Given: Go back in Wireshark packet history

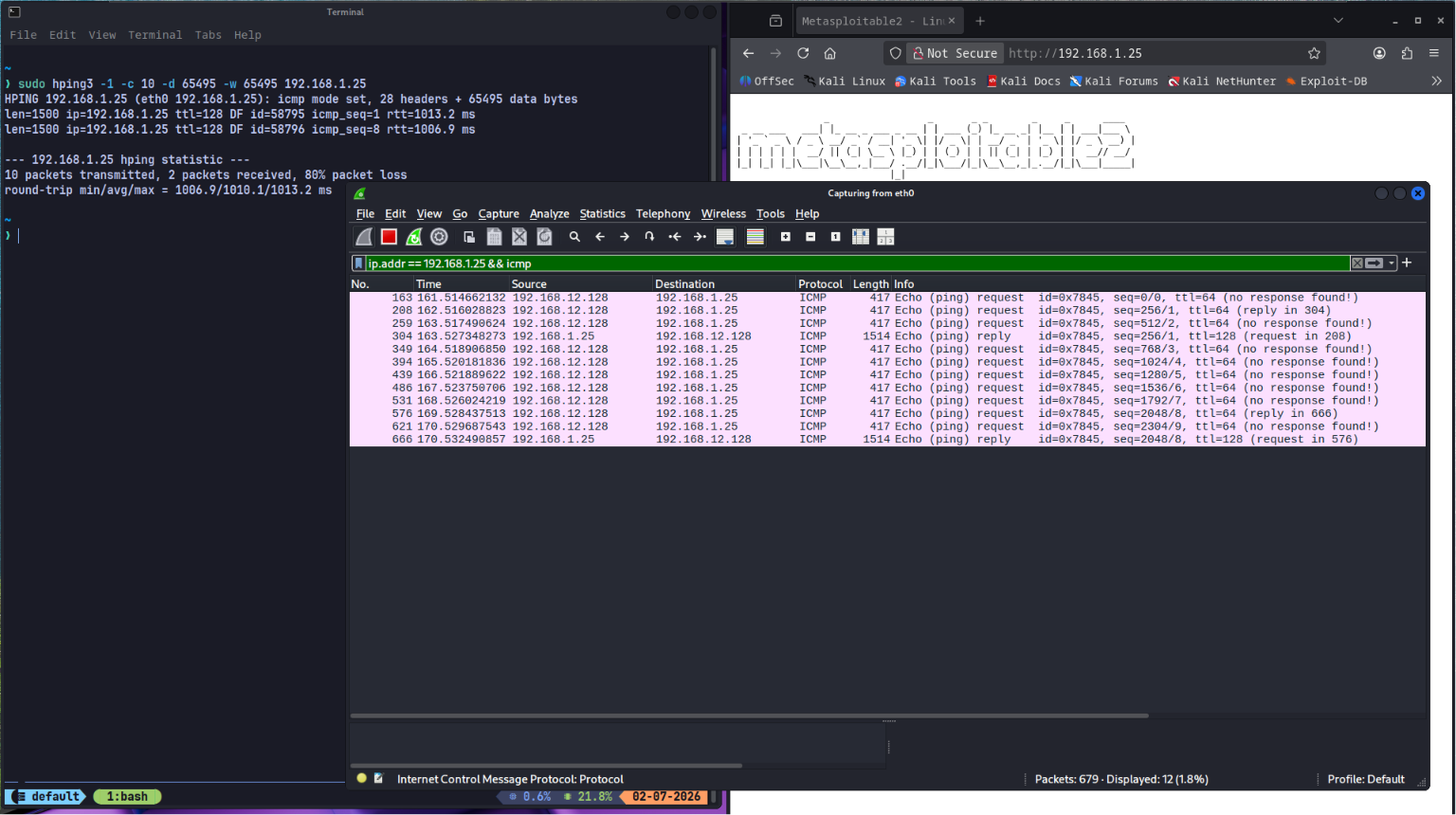Looking at the screenshot, I should coord(600,237).
